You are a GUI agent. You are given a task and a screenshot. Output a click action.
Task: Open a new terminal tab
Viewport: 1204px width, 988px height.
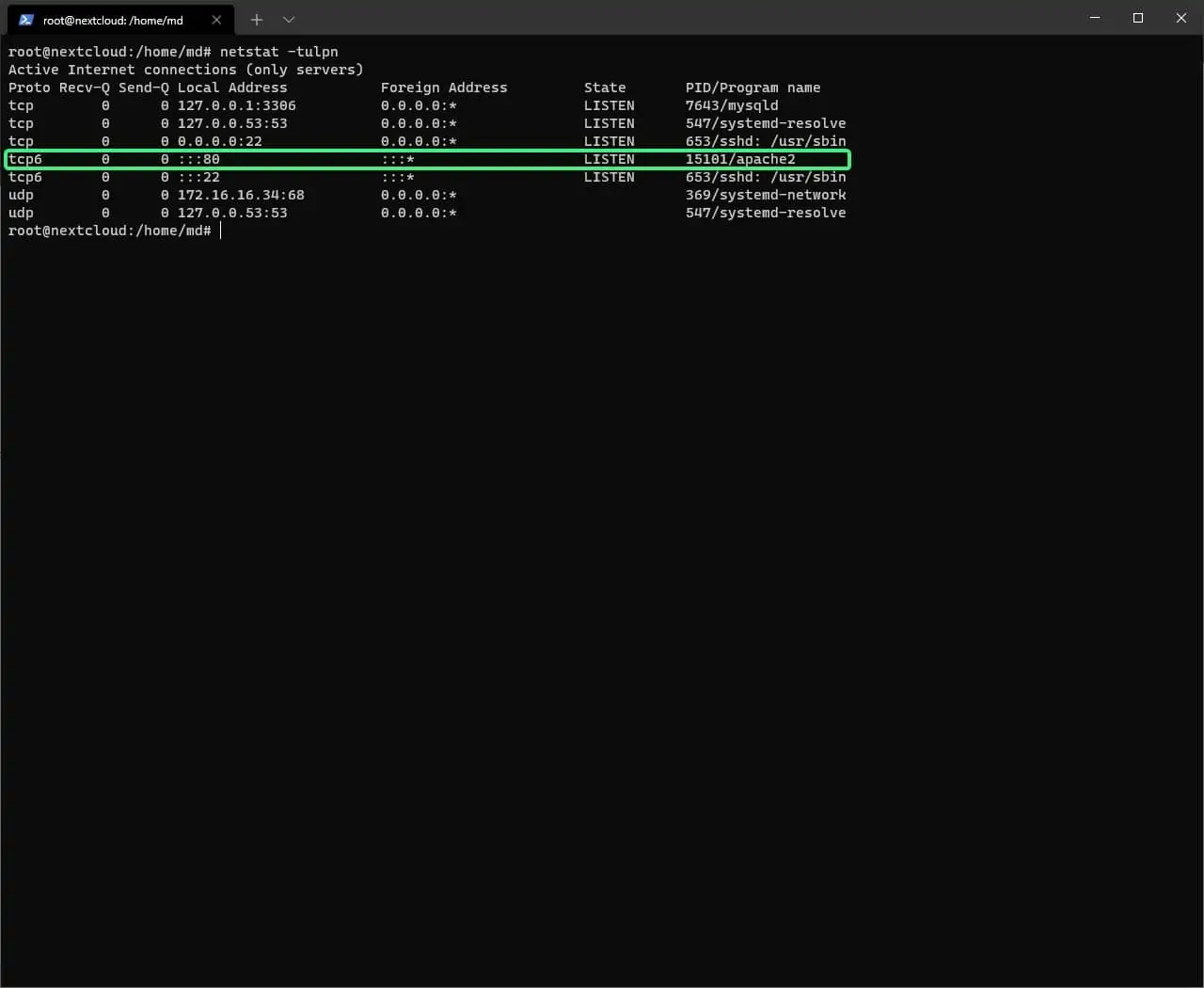(257, 20)
